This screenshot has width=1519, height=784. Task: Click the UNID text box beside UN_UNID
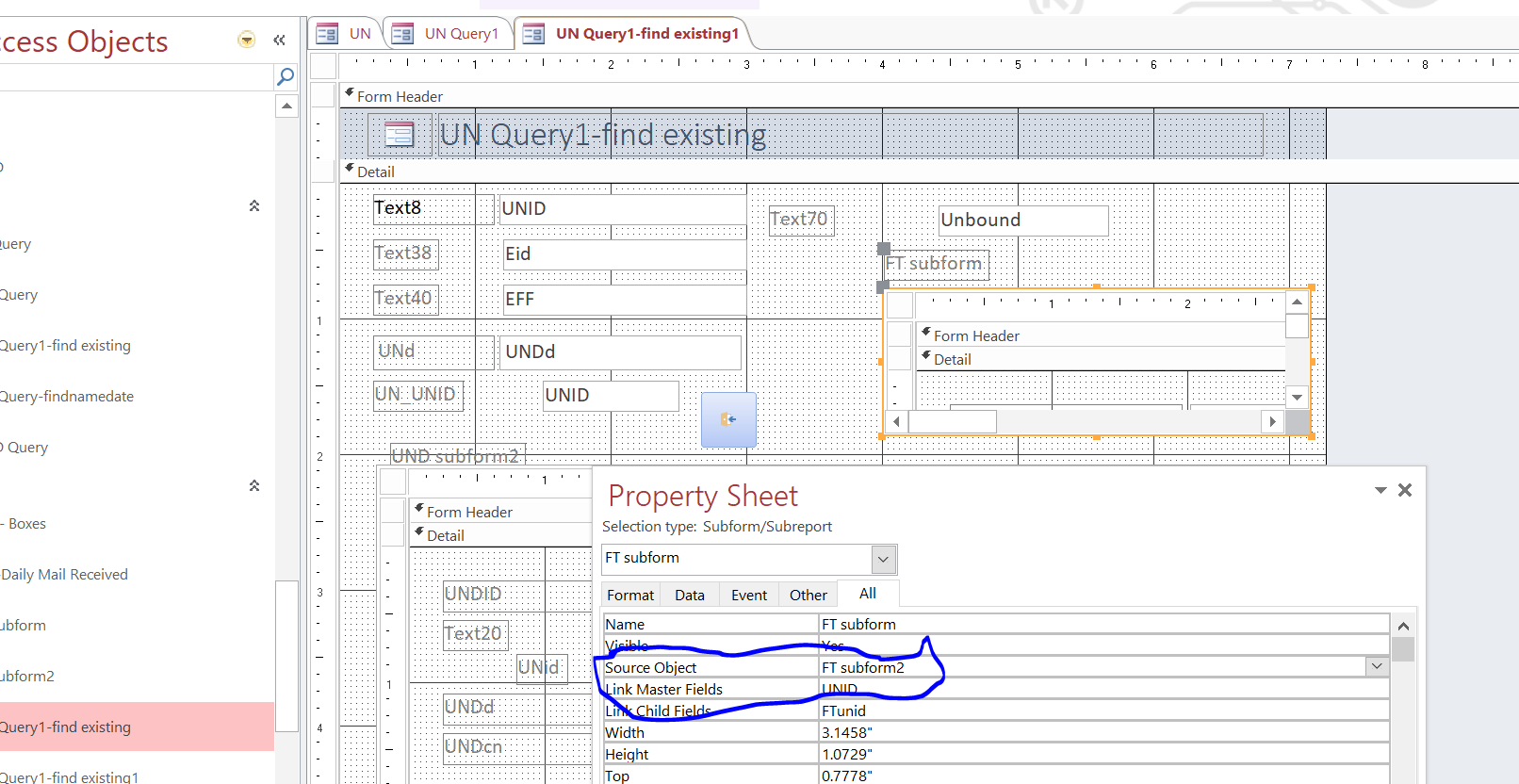pyautogui.click(x=611, y=395)
